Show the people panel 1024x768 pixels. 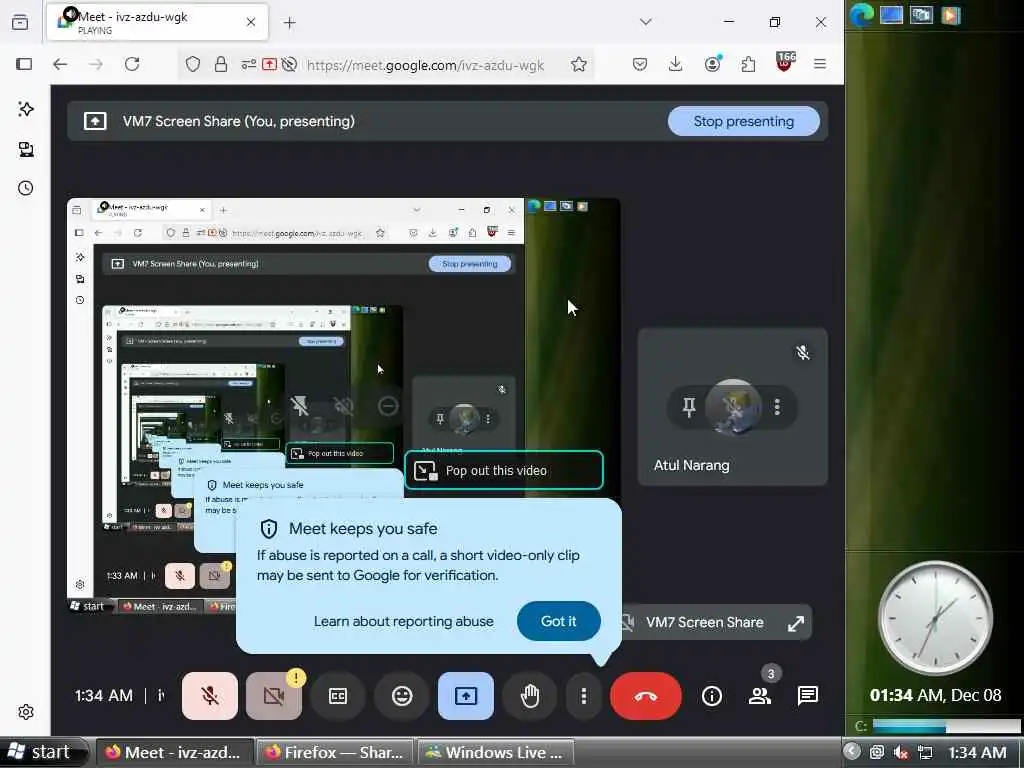pyautogui.click(x=760, y=696)
